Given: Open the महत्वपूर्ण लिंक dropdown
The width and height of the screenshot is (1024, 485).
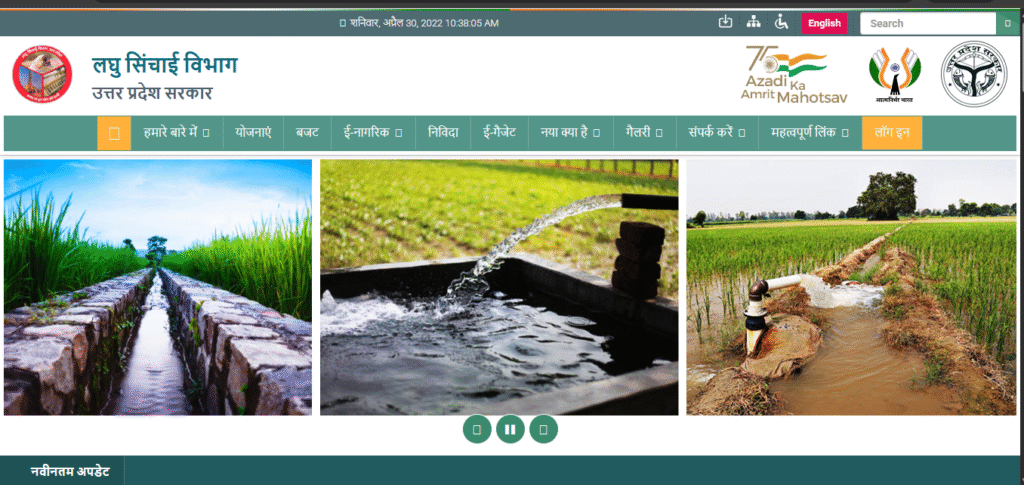Looking at the screenshot, I should coord(810,133).
